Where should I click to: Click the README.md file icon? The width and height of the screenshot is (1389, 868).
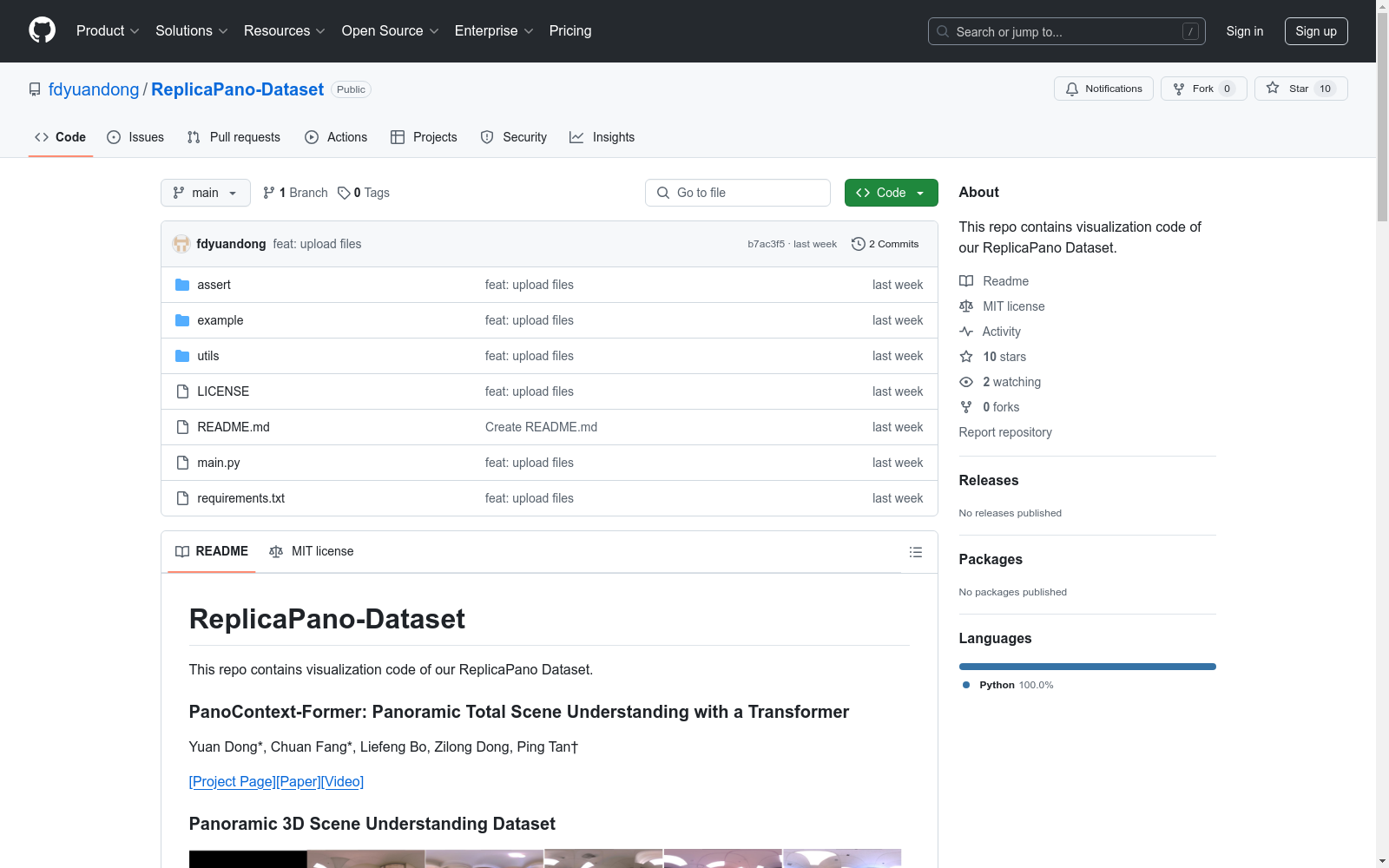(182, 427)
